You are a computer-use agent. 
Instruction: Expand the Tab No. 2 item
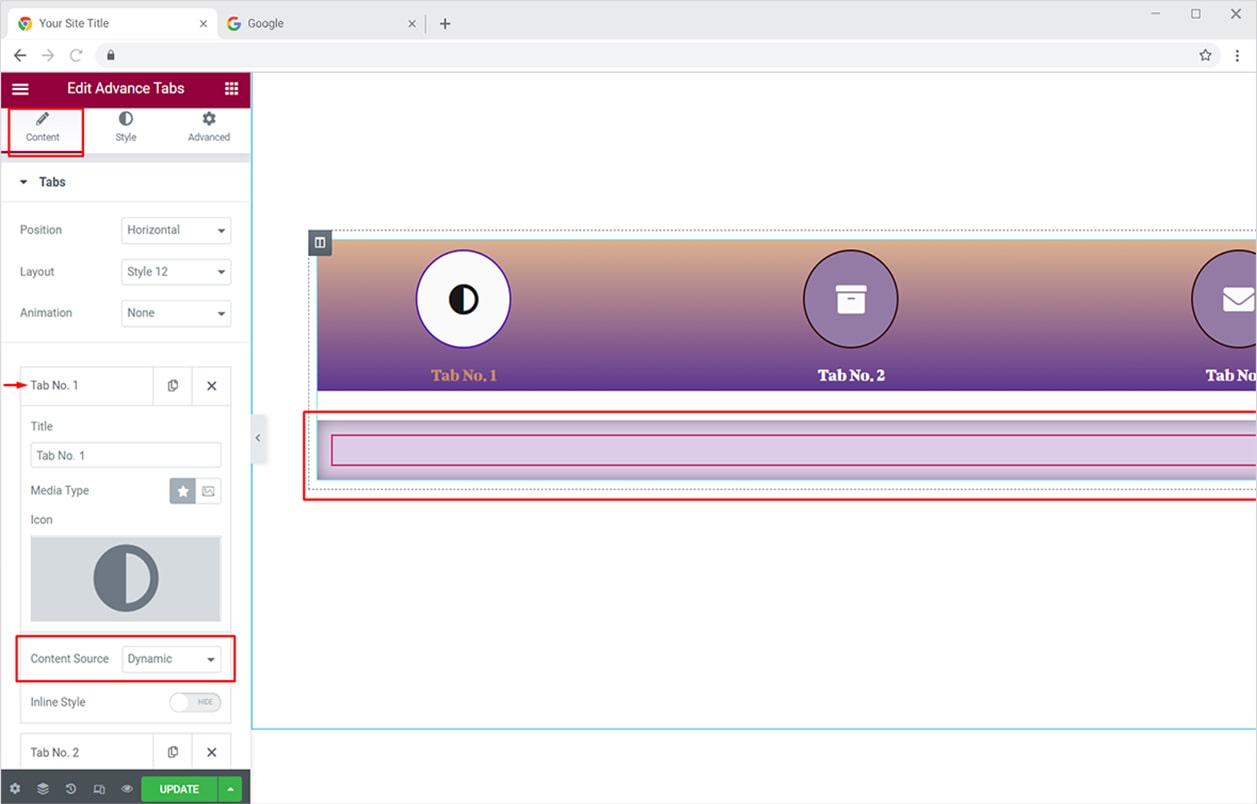(87, 752)
